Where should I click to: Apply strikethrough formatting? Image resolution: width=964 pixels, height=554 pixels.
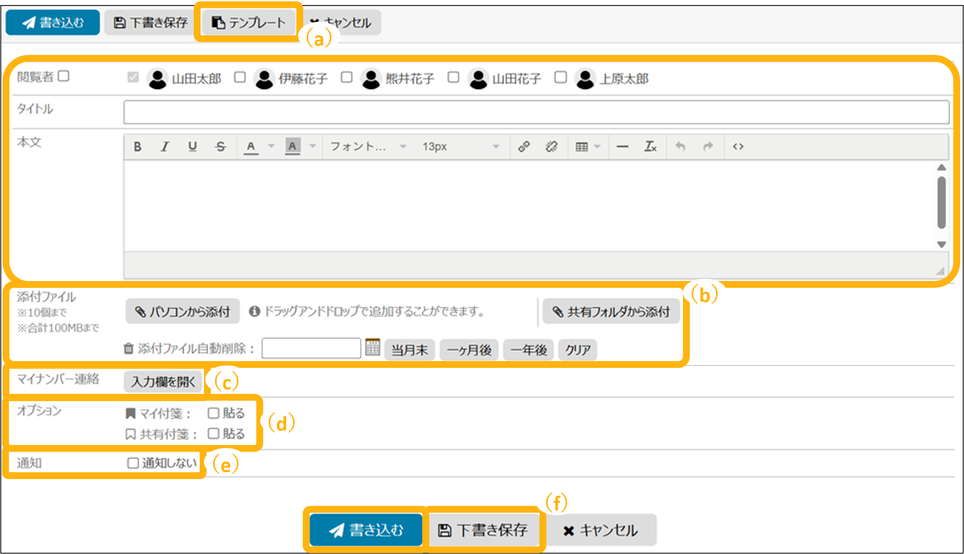220,147
